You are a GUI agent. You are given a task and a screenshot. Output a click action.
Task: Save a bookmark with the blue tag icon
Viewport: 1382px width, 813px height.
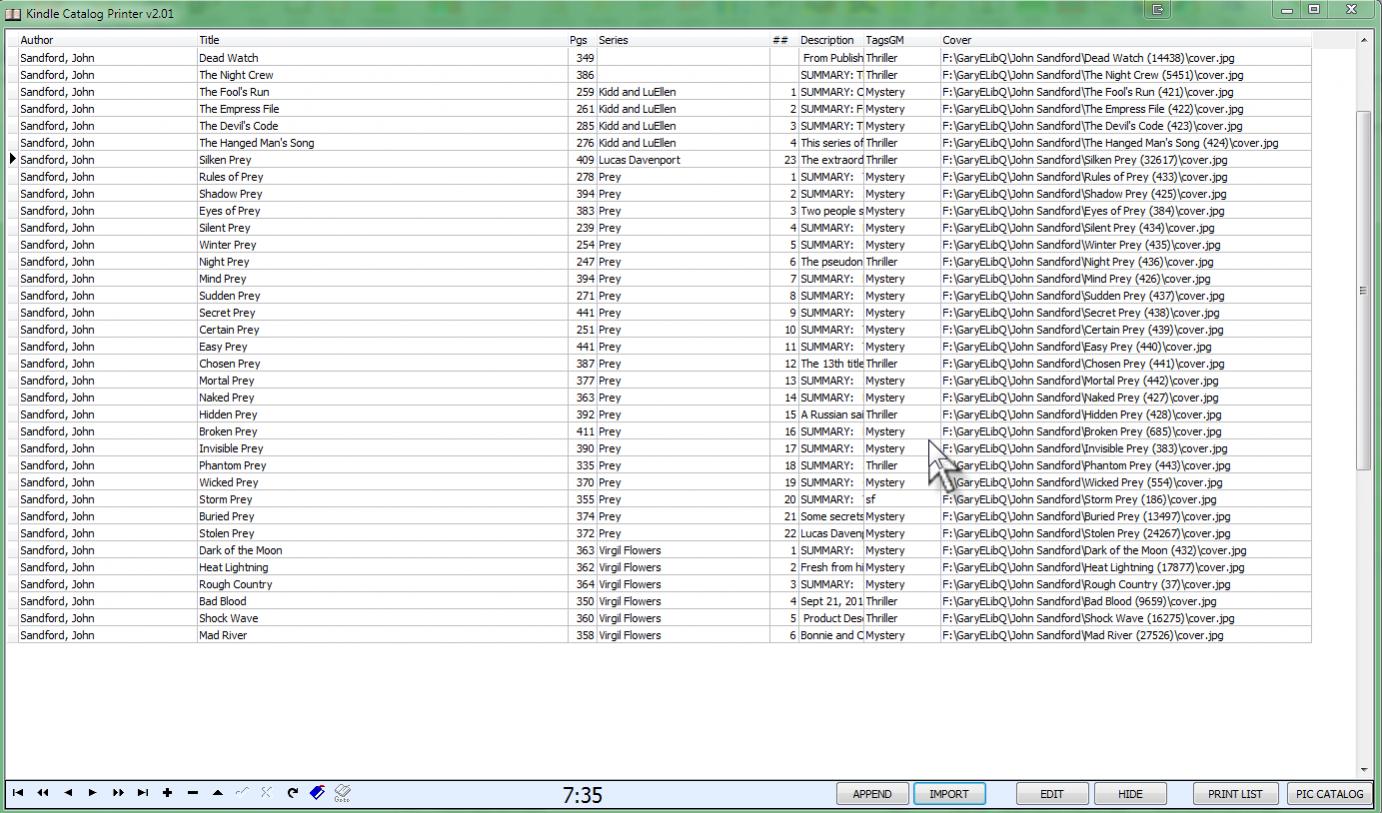(317, 793)
